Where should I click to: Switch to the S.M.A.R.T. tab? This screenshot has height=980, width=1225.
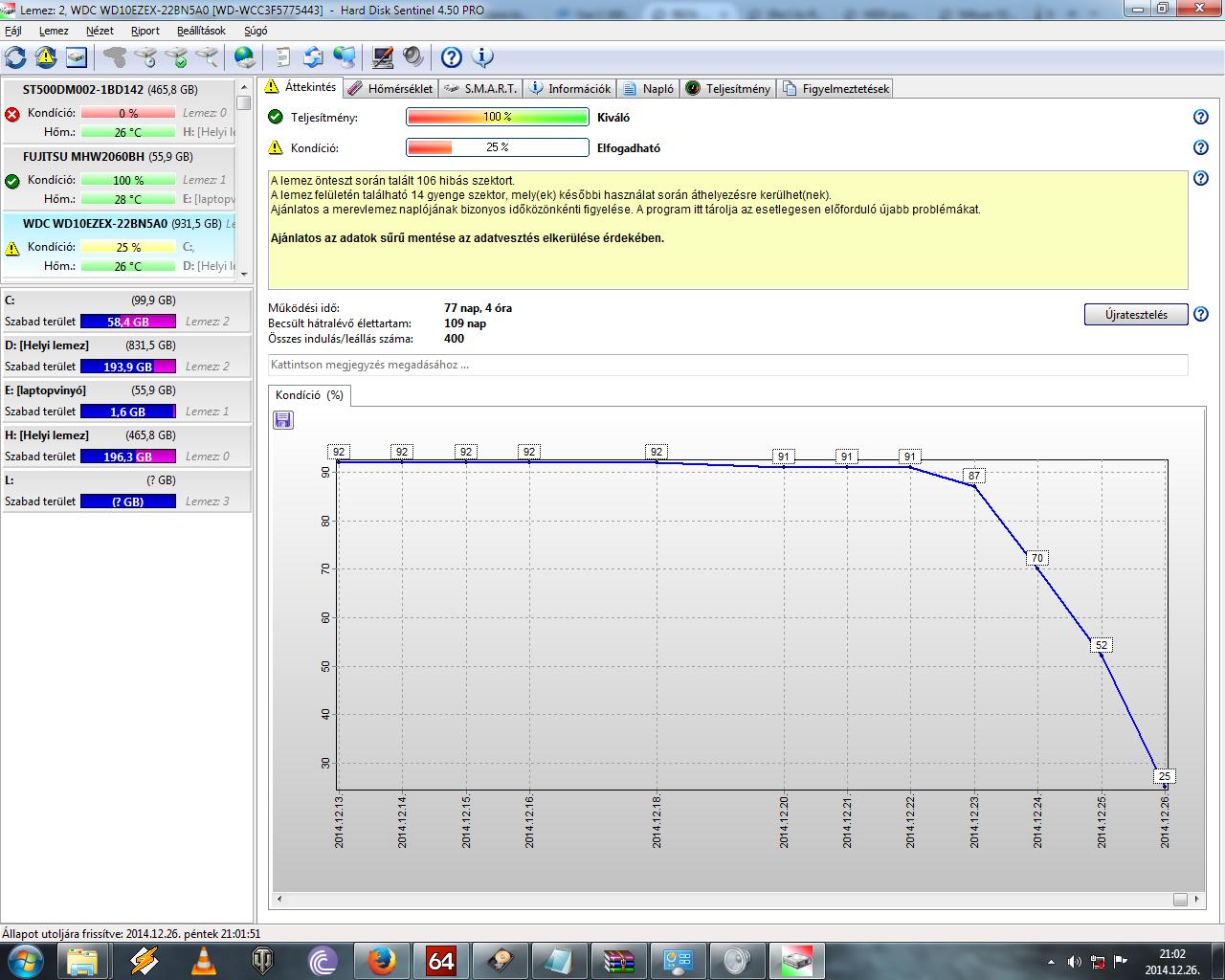coord(480,88)
